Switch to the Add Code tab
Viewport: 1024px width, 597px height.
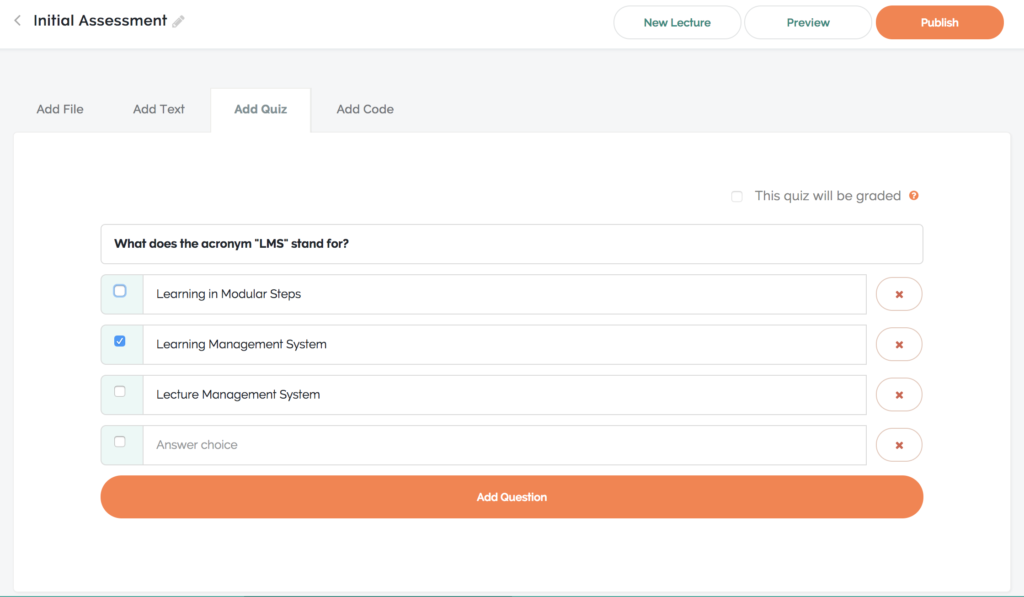[365, 109]
